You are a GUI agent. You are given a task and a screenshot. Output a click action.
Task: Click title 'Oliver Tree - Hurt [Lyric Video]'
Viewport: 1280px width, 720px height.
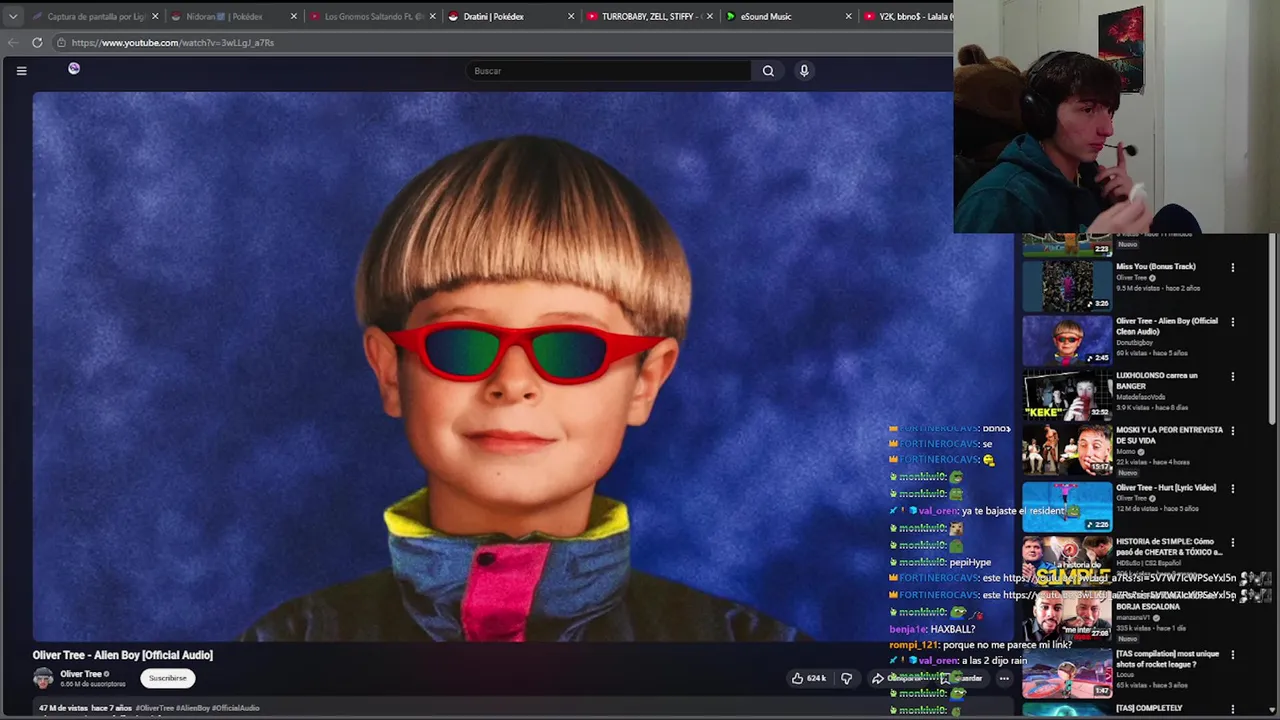[1166, 488]
